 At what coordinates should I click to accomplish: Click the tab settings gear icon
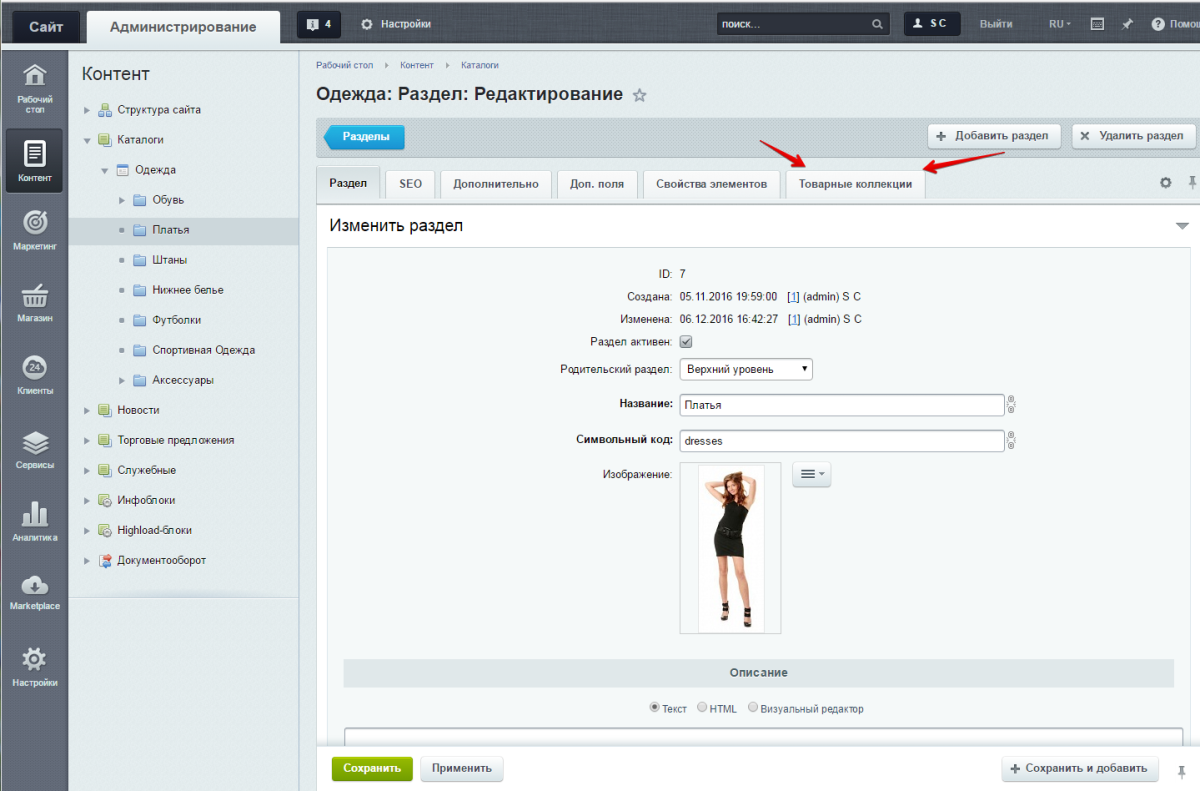1165,183
